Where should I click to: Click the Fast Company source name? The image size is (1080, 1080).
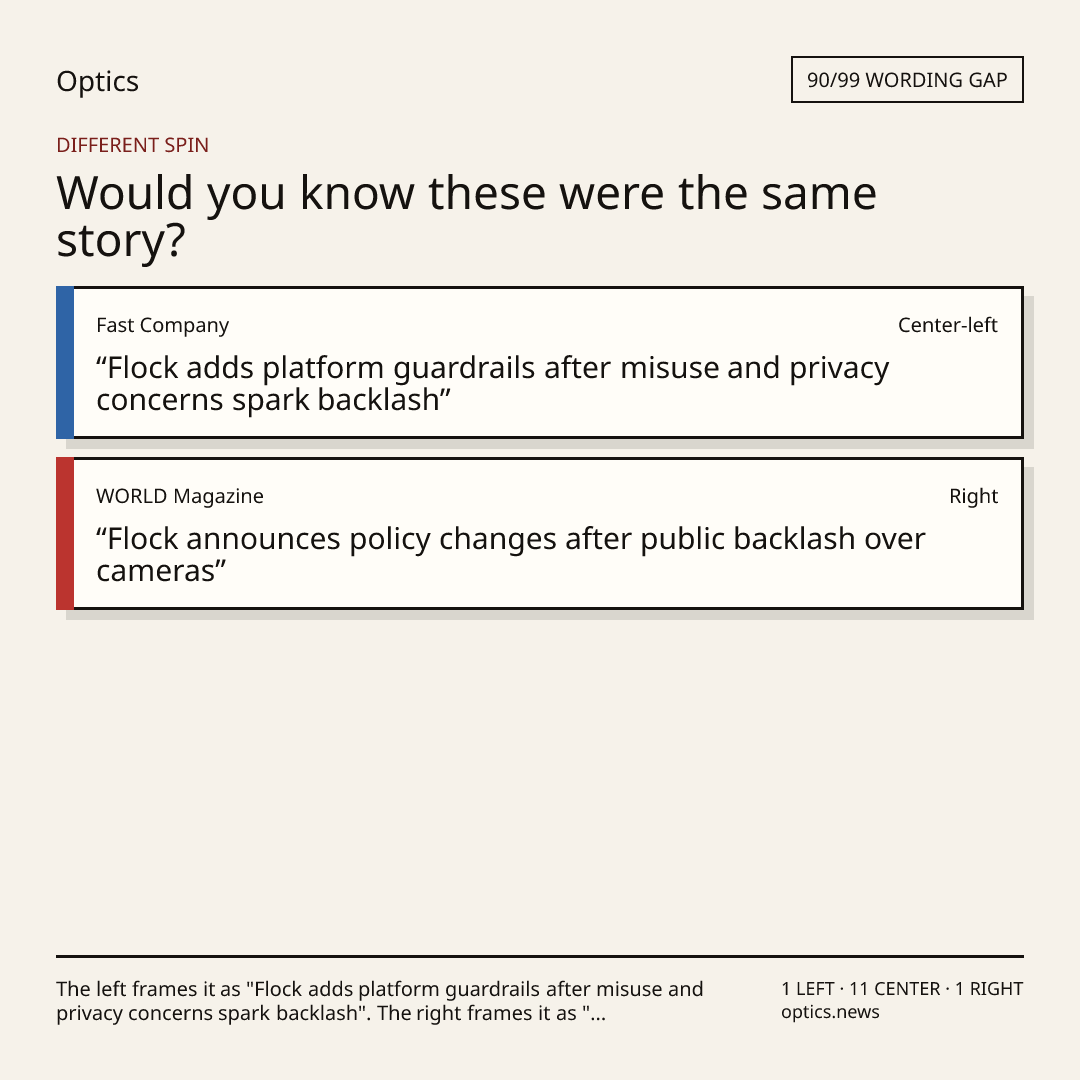pyautogui.click(x=163, y=325)
